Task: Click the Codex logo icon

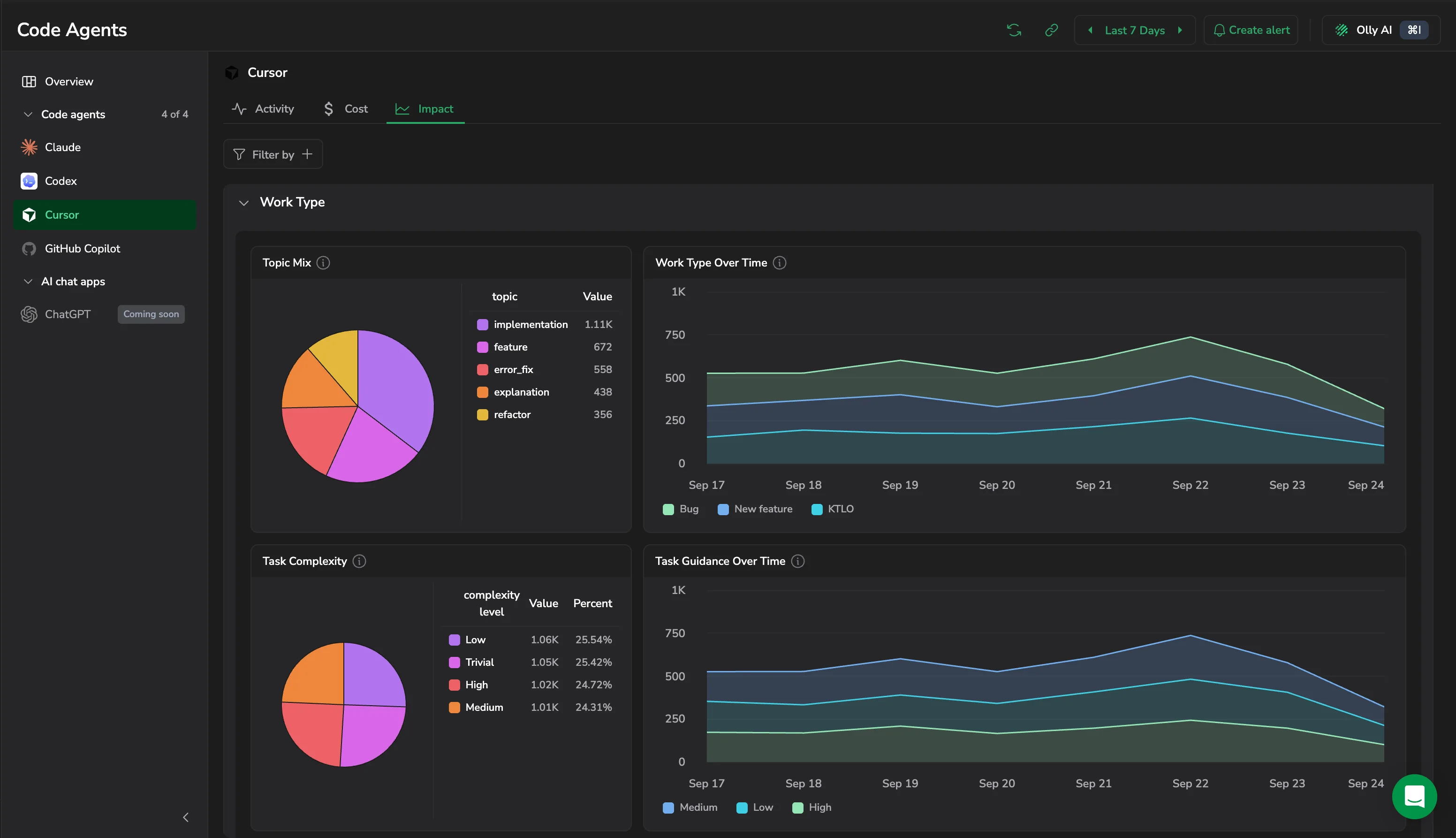Action: [29, 181]
